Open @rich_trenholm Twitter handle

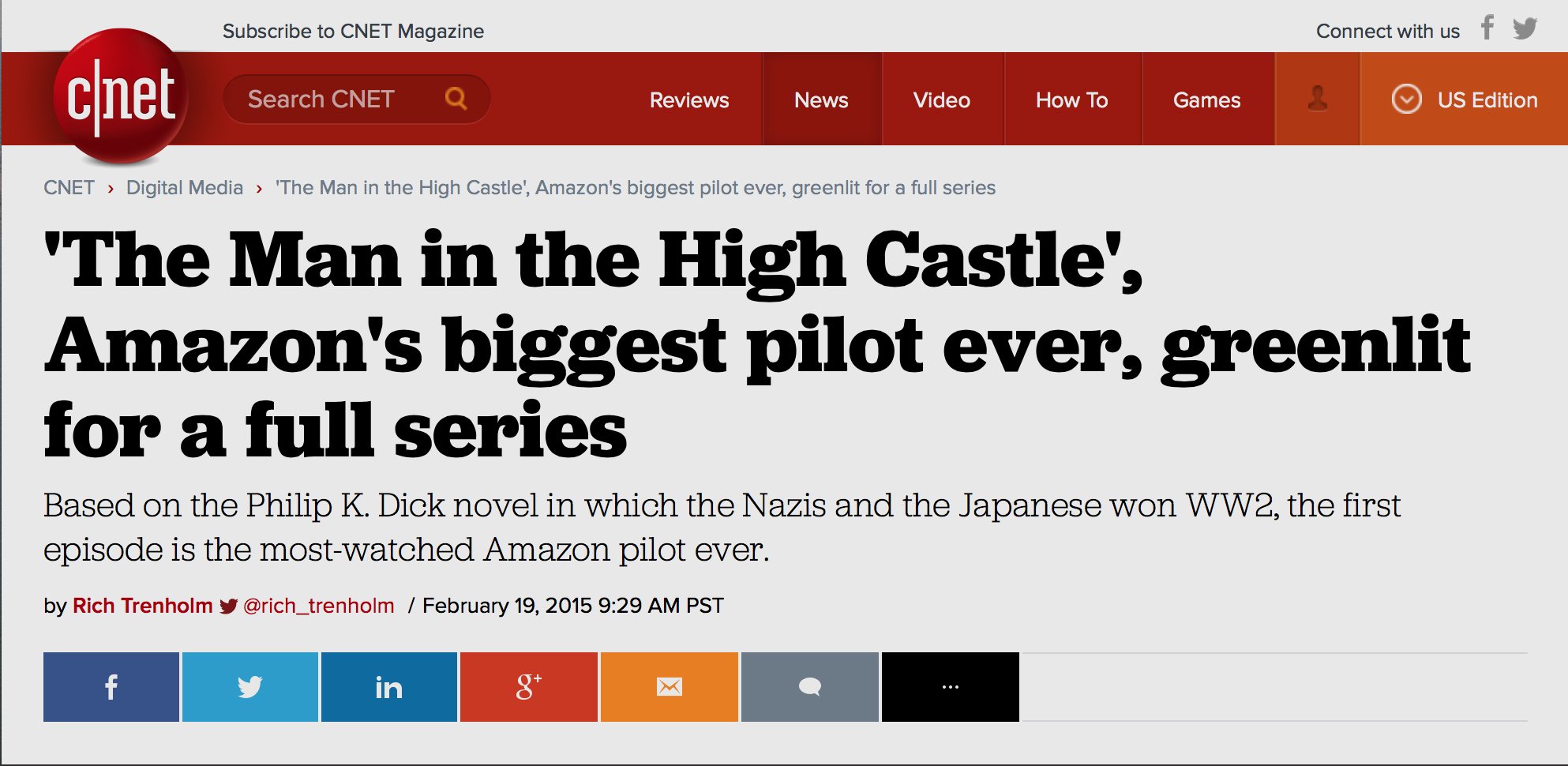tap(319, 606)
